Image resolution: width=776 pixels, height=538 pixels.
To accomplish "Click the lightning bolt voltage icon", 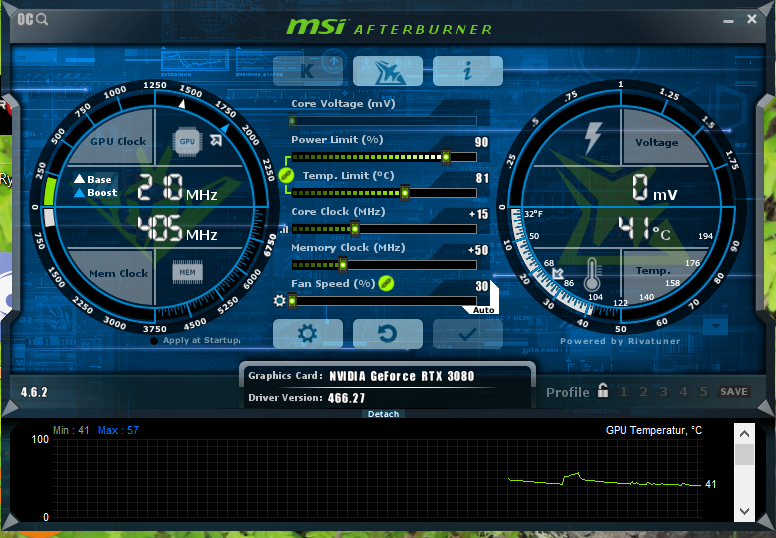I will (593, 139).
